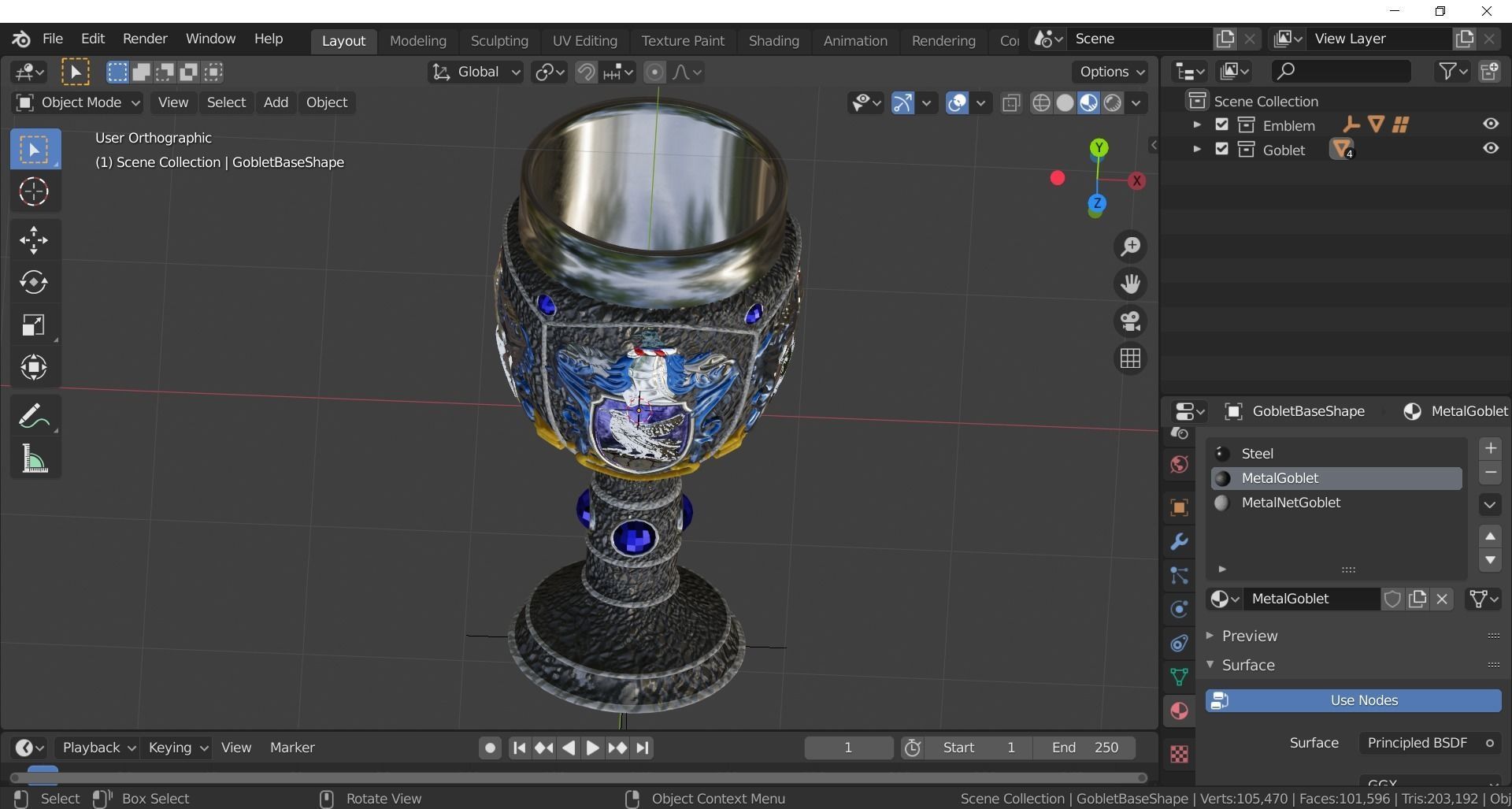Switch to solid viewport shading
This screenshot has height=809, width=1512.
(x=1065, y=103)
